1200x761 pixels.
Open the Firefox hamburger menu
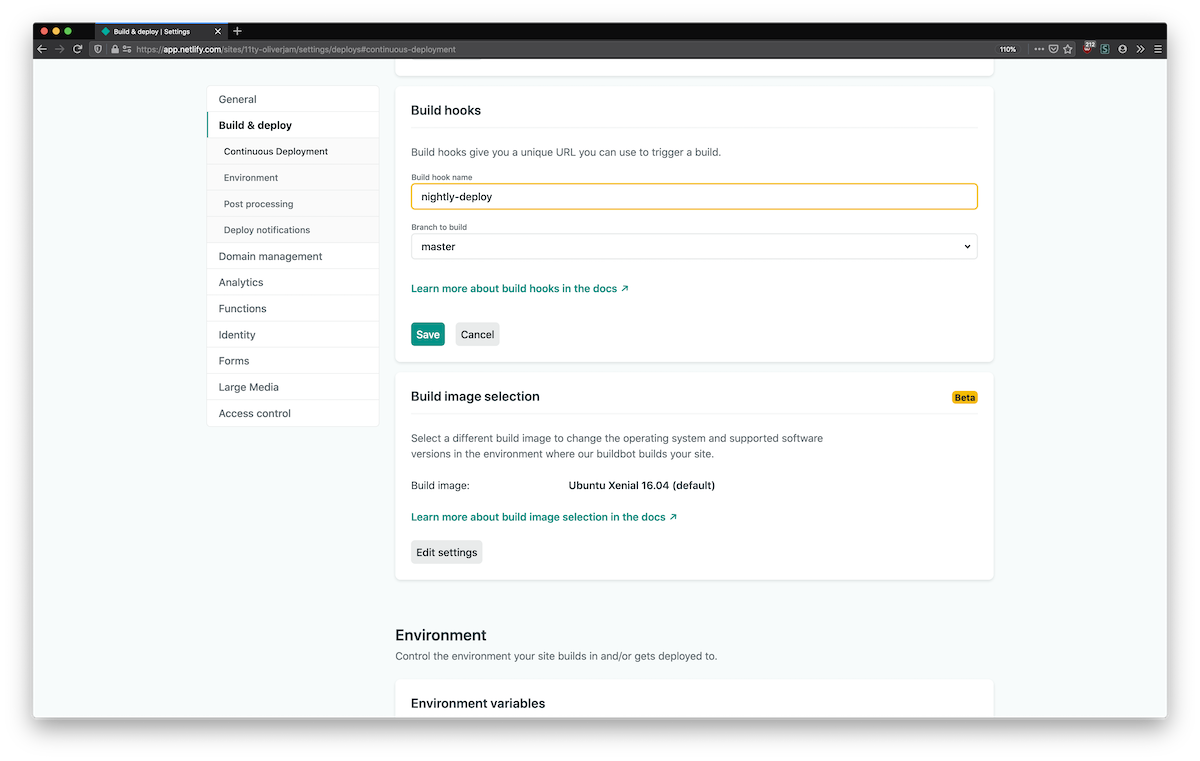click(1158, 49)
